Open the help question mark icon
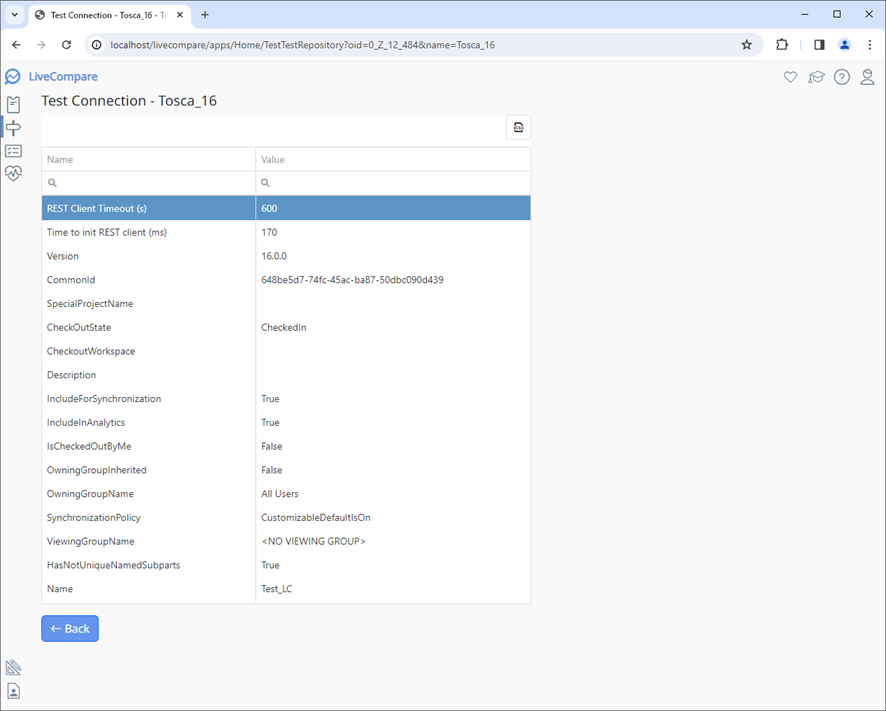The width and height of the screenshot is (886, 711). 842,76
